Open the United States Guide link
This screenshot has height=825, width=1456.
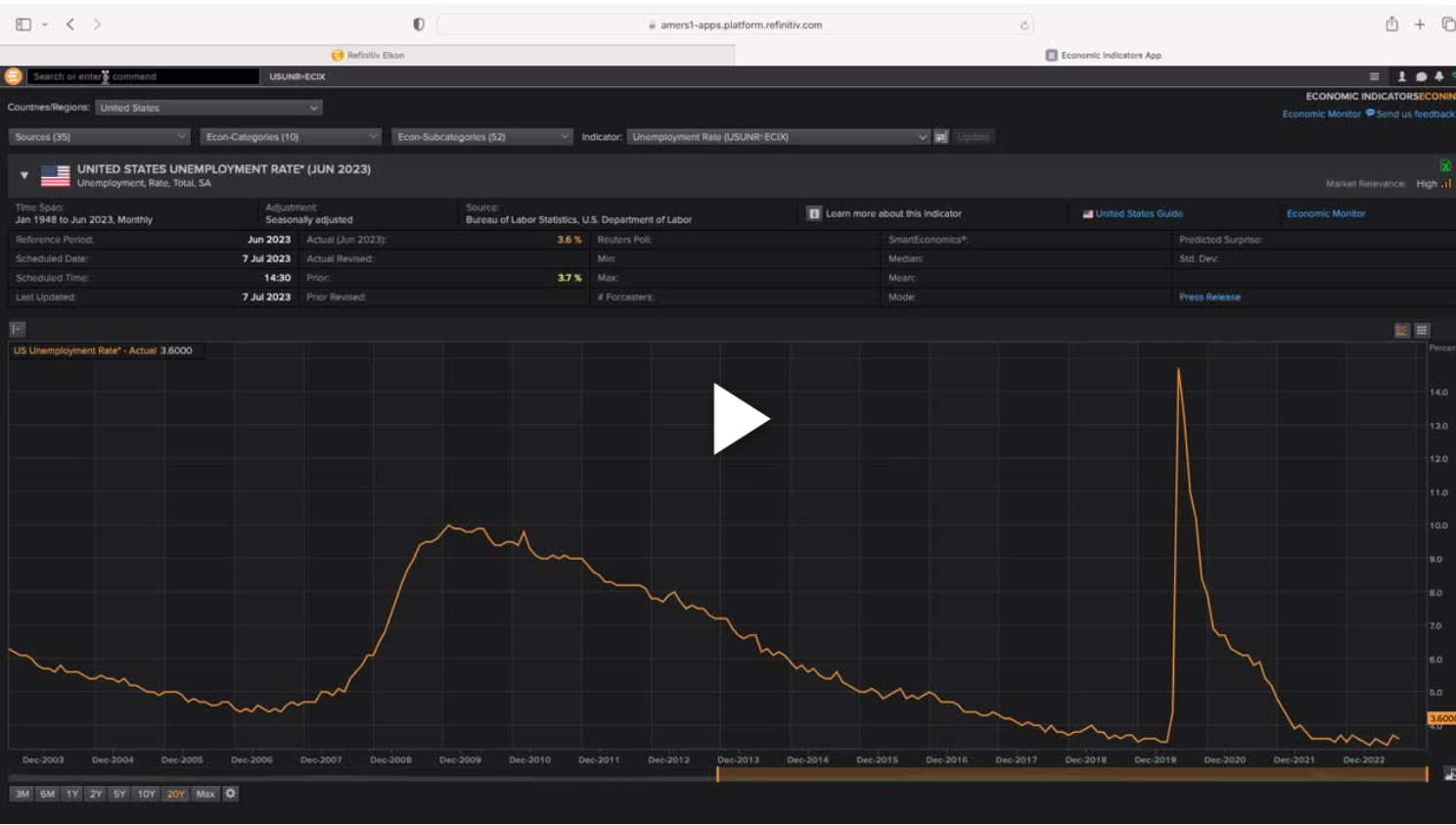(1138, 213)
